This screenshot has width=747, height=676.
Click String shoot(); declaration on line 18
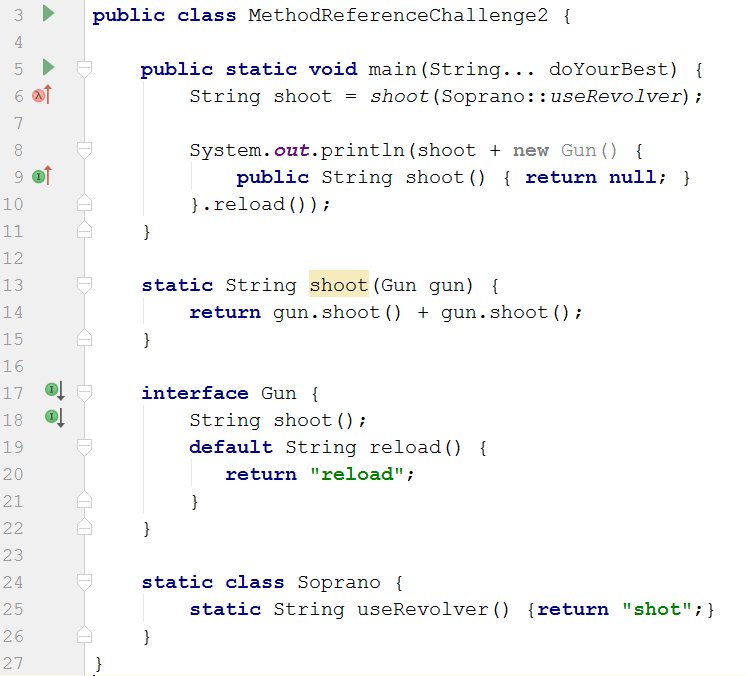pyautogui.click(x=278, y=420)
